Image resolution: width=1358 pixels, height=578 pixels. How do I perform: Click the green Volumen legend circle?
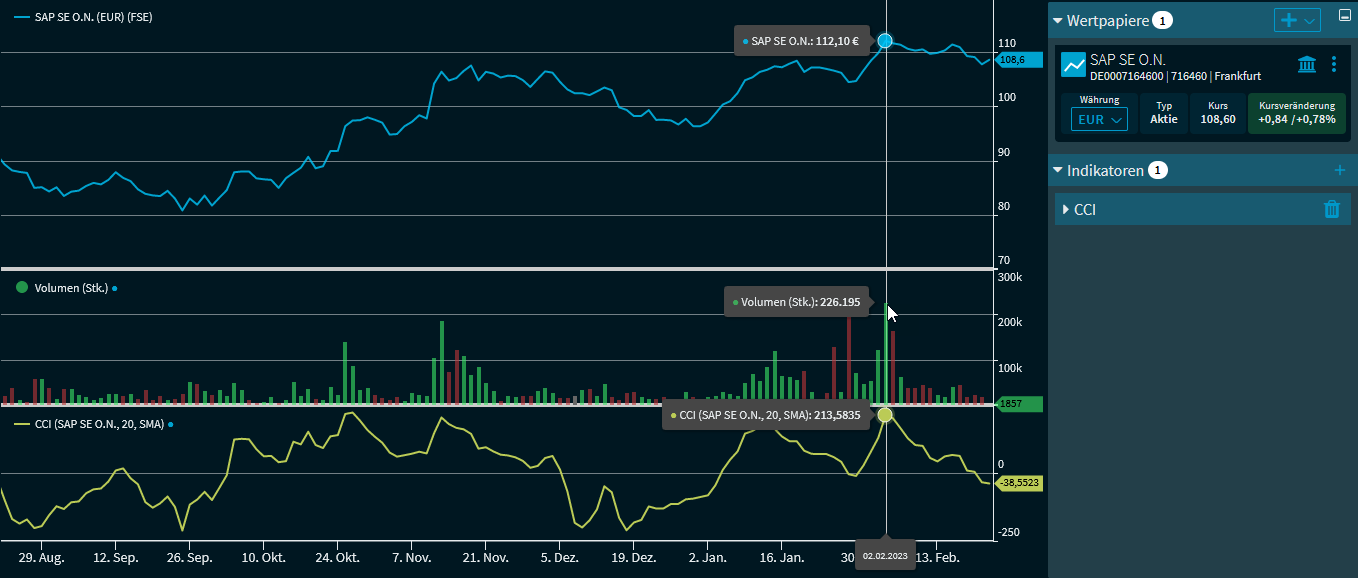click(21, 288)
